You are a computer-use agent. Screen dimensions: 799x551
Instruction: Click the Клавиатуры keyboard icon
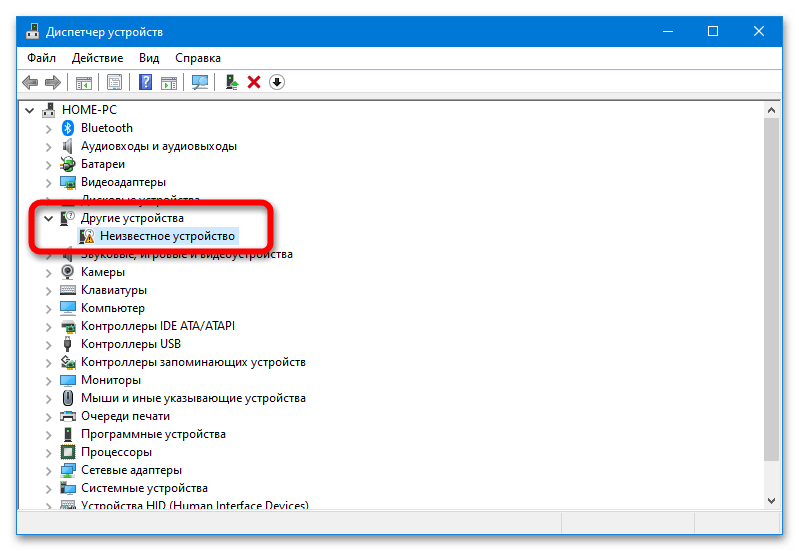tap(68, 290)
